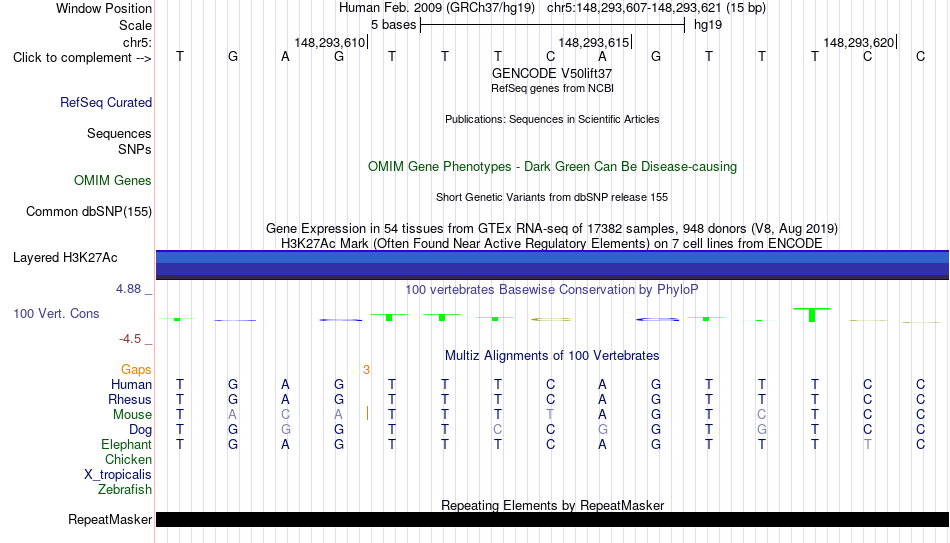Viewport: 950px width, 543px height.
Task: Click the OMIM Gene Phenotypes track title
Action: click(x=552, y=167)
